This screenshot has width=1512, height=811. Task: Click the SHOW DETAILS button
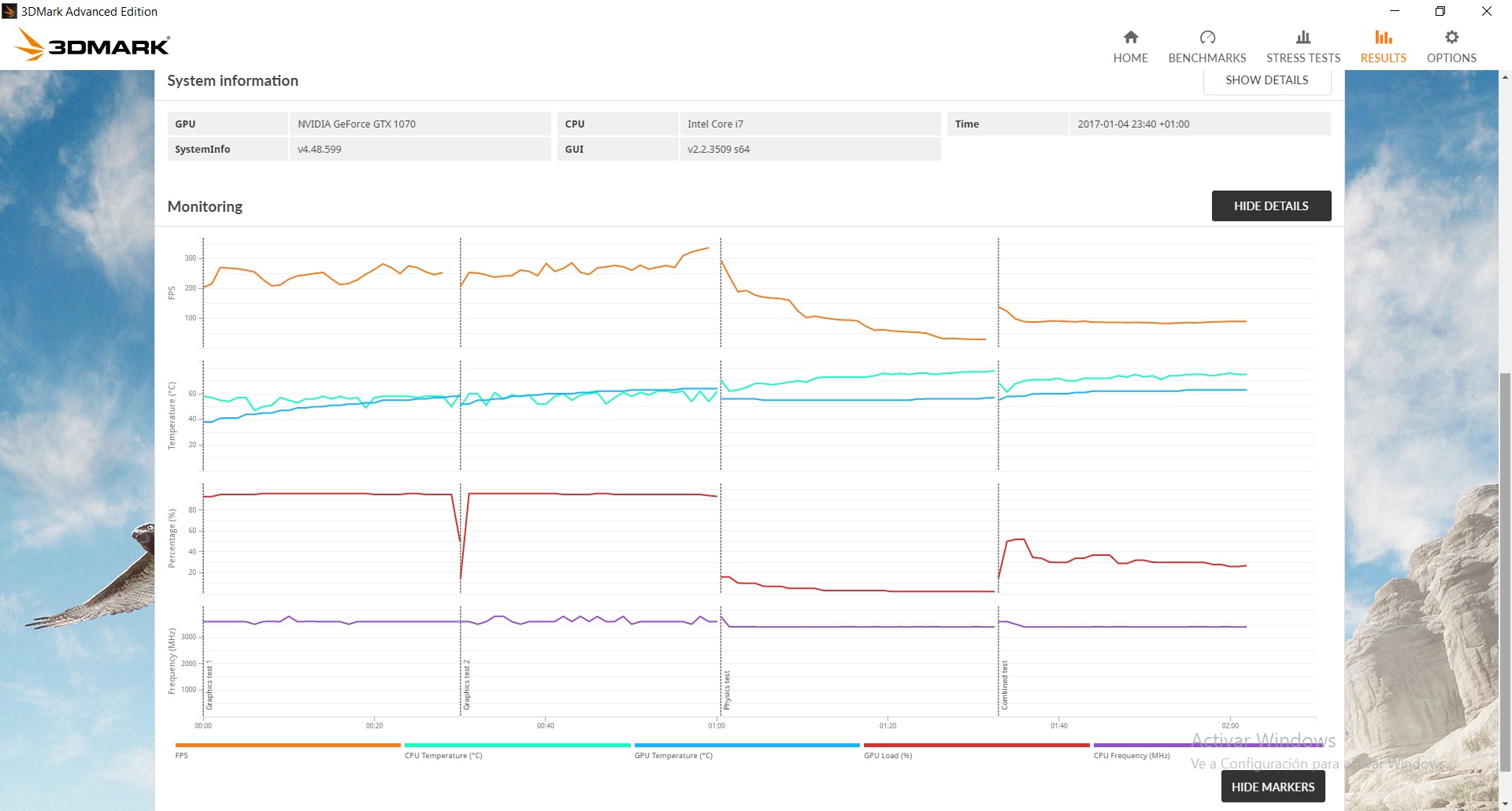point(1267,80)
